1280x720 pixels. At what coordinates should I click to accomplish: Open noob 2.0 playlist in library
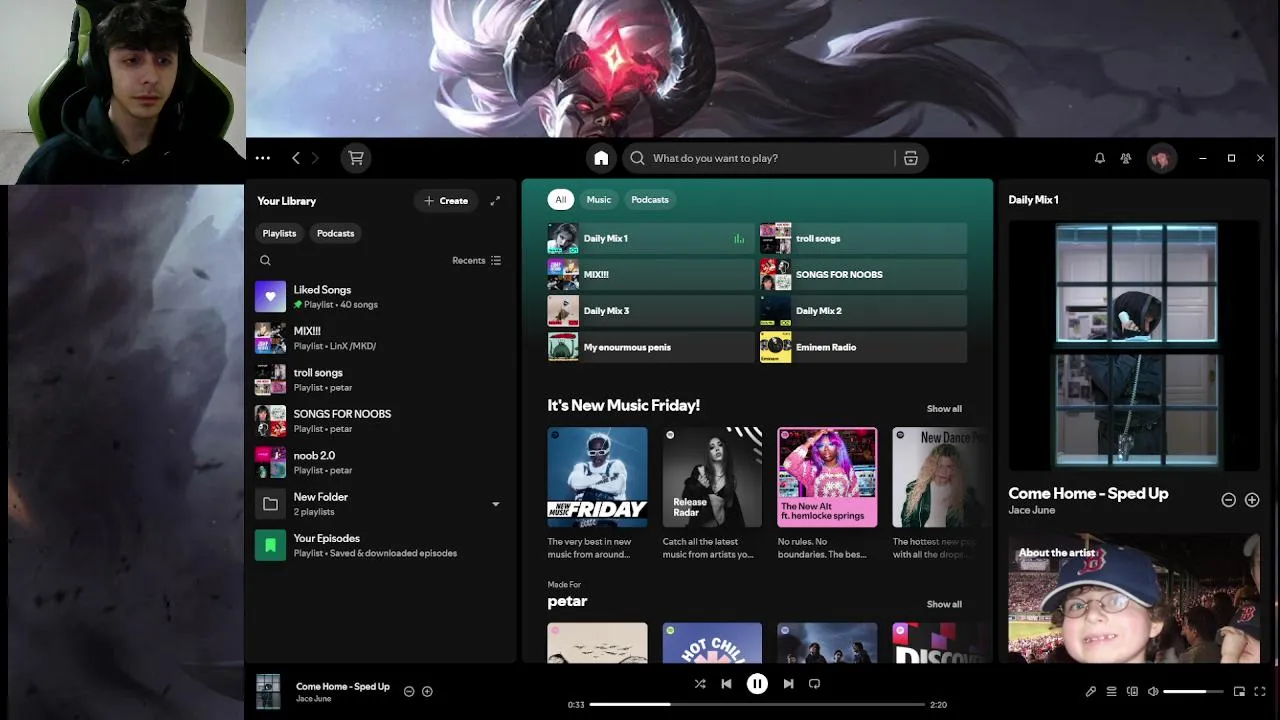click(380, 462)
